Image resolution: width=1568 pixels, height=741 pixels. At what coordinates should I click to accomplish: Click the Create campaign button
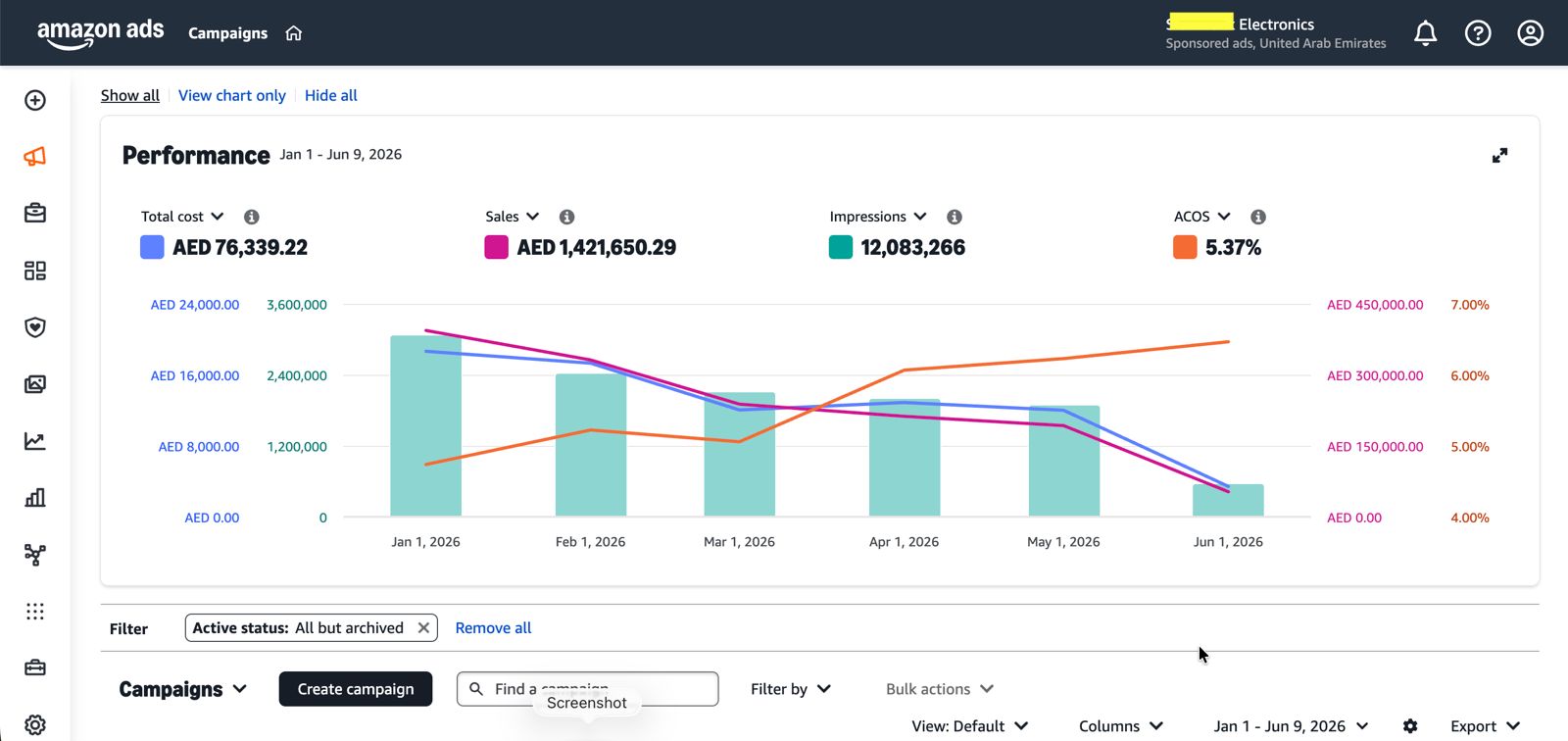pos(356,689)
